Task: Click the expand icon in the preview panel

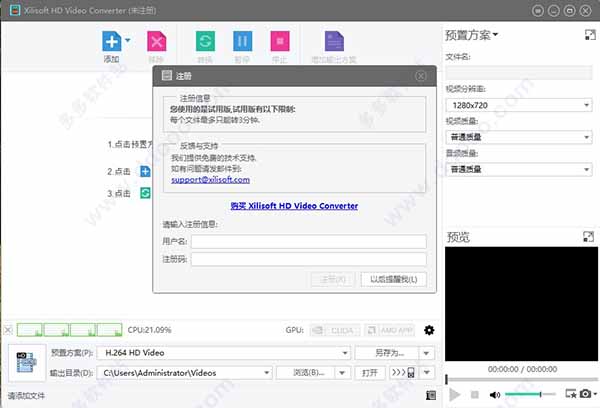Action: coord(589,237)
